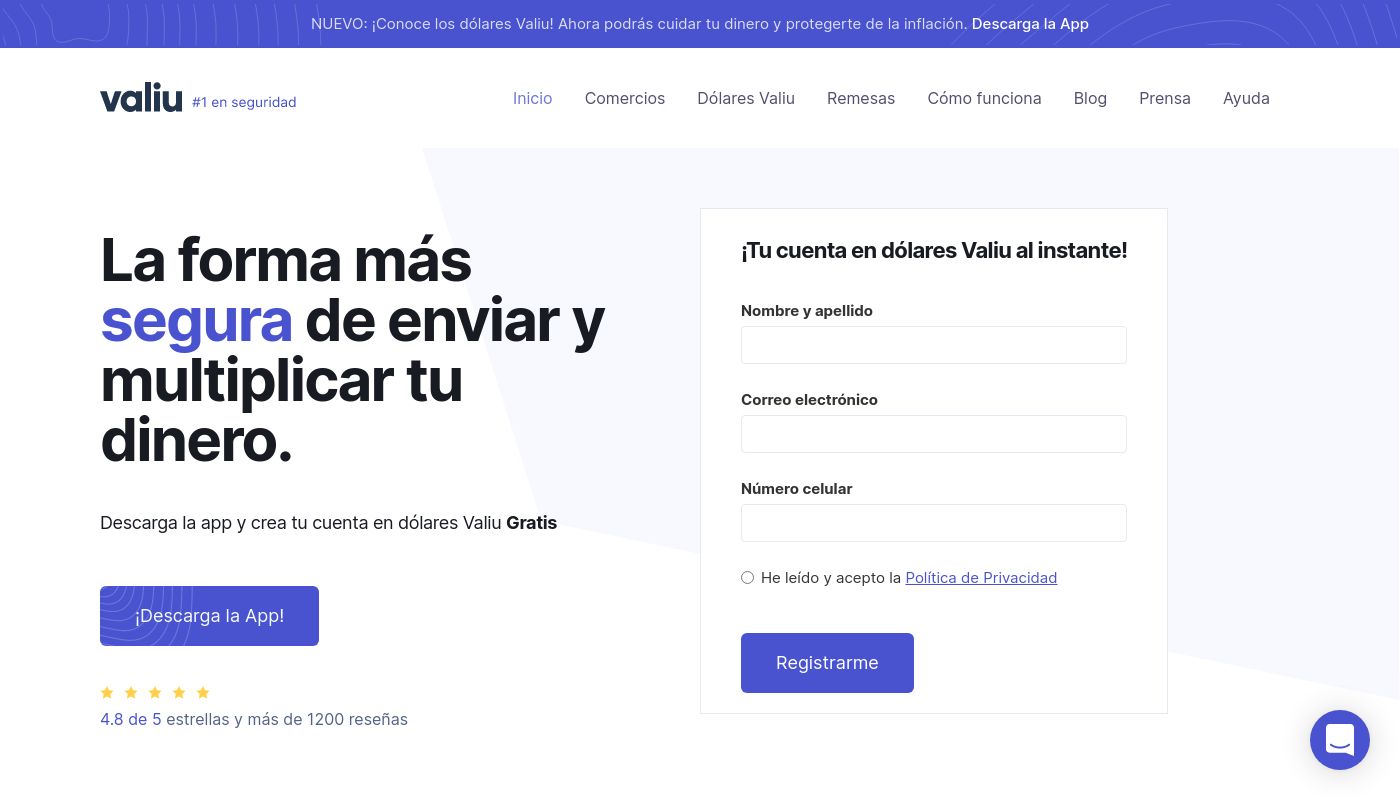
Task: Click the ¡Descarga la App! button
Action: click(x=209, y=616)
